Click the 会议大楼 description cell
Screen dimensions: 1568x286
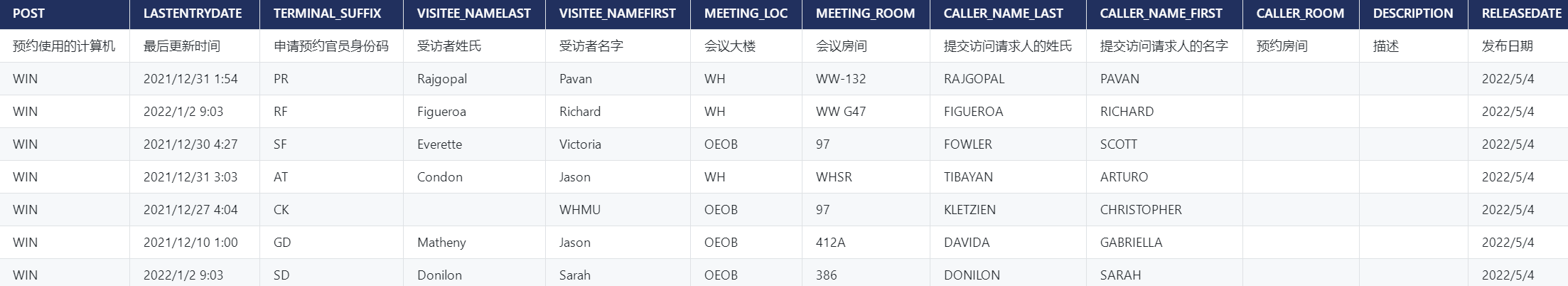(x=730, y=46)
